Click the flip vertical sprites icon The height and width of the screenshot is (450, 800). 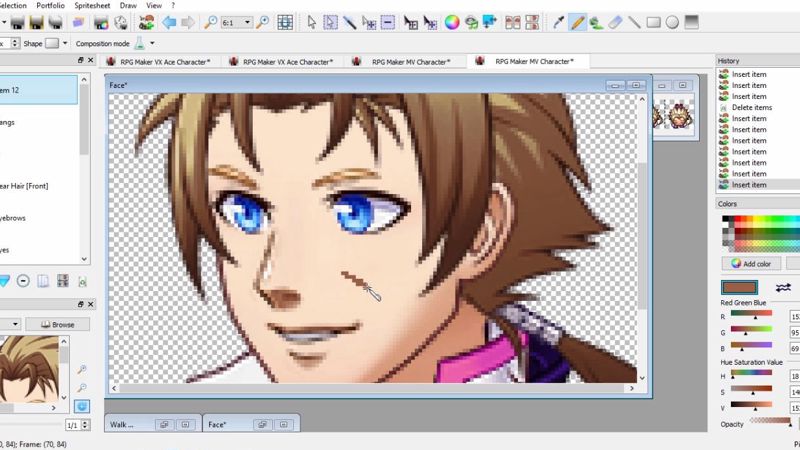click(x=532, y=22)
